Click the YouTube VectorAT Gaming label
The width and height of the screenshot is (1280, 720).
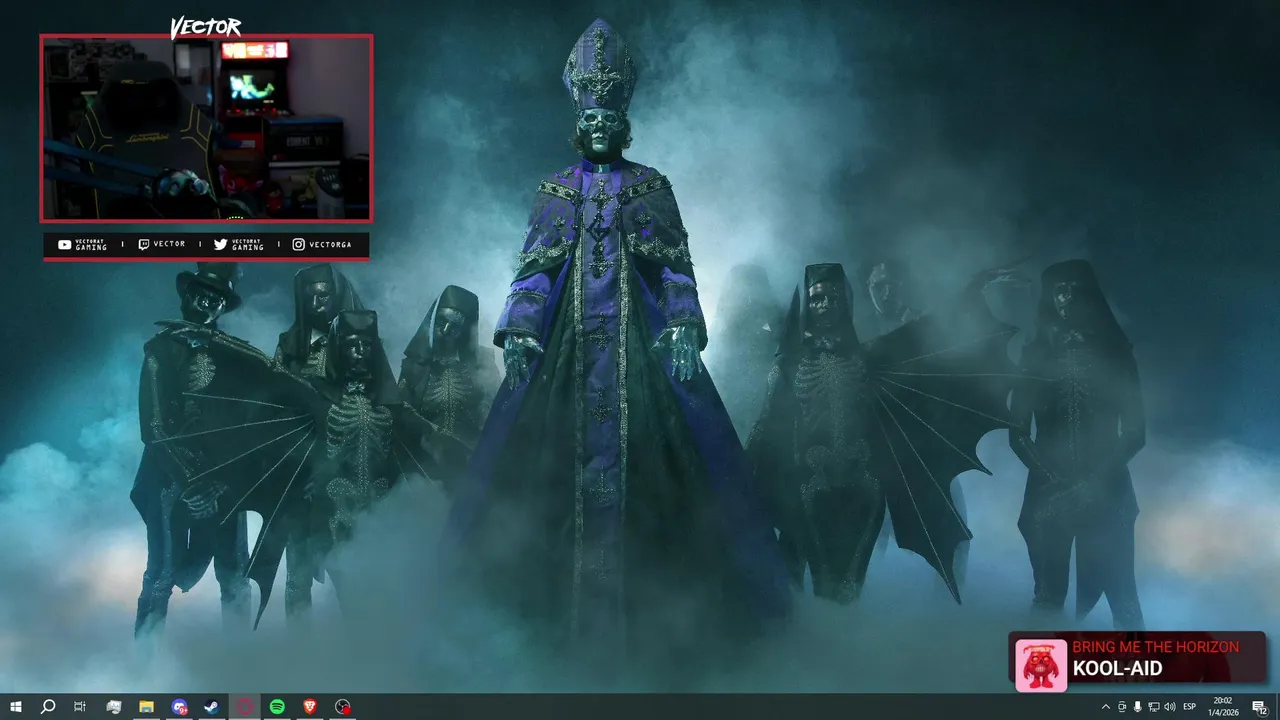coord(82,244)
